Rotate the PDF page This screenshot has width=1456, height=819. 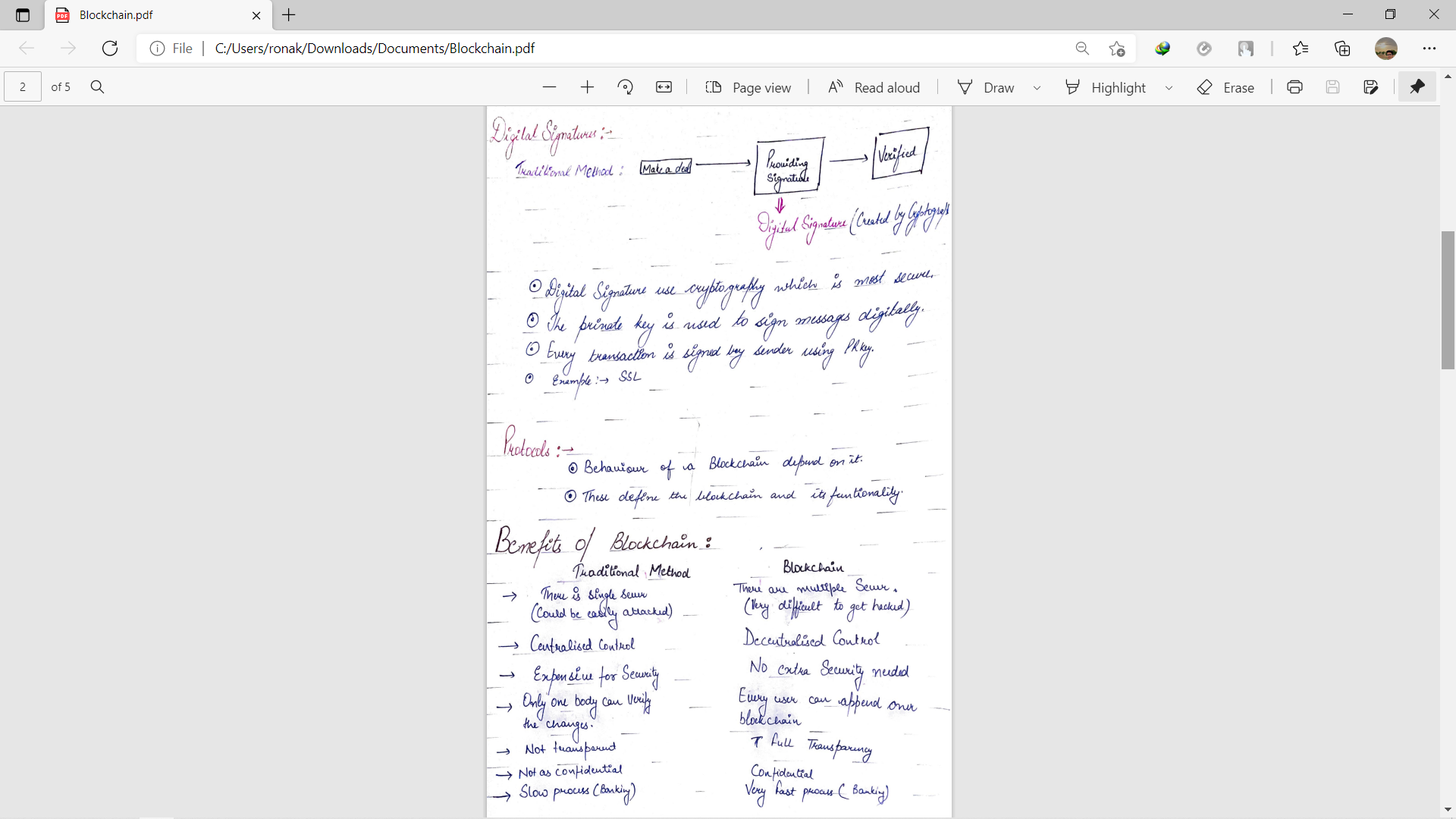[626, 87]
